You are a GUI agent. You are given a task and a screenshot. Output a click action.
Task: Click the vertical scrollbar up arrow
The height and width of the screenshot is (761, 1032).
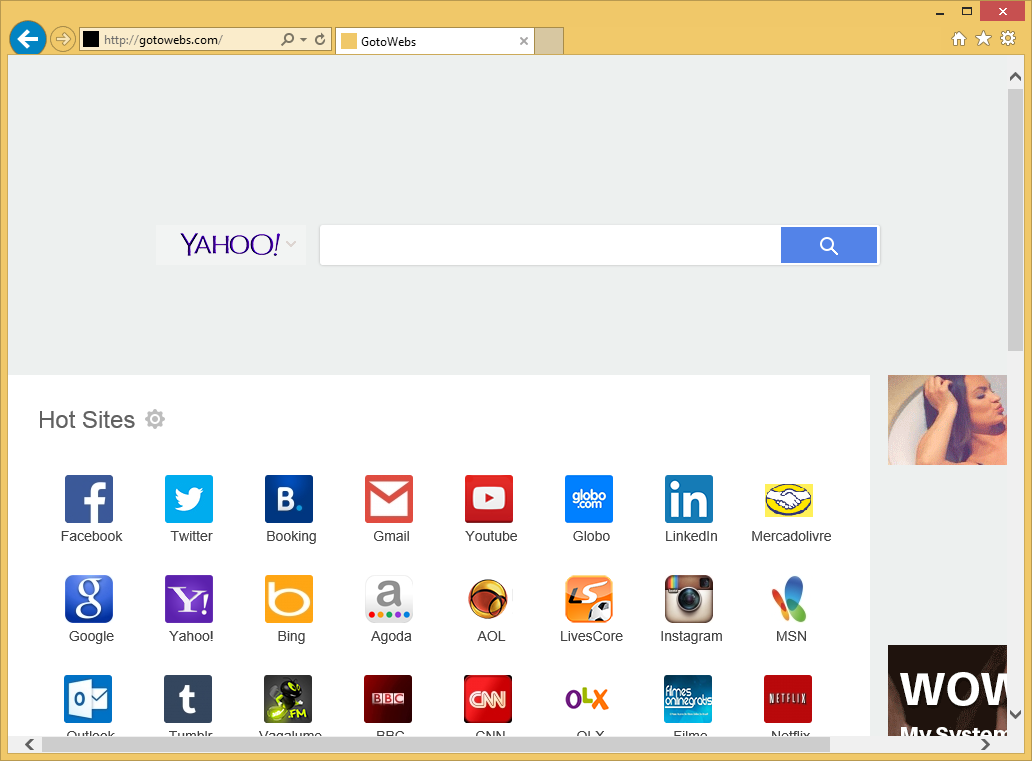1015,77
